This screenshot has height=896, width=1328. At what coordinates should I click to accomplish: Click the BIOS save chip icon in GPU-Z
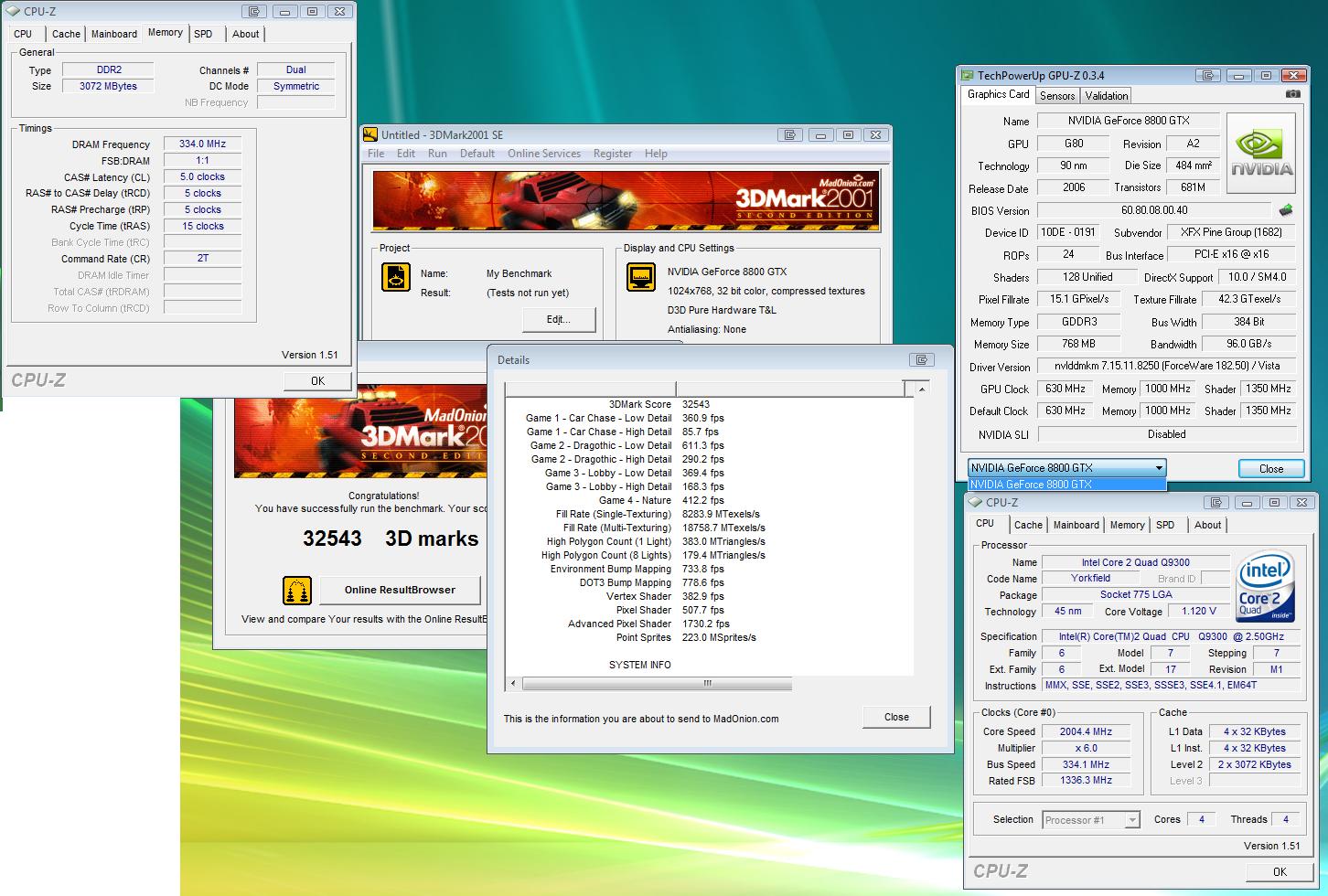(x=1287, y=209)
